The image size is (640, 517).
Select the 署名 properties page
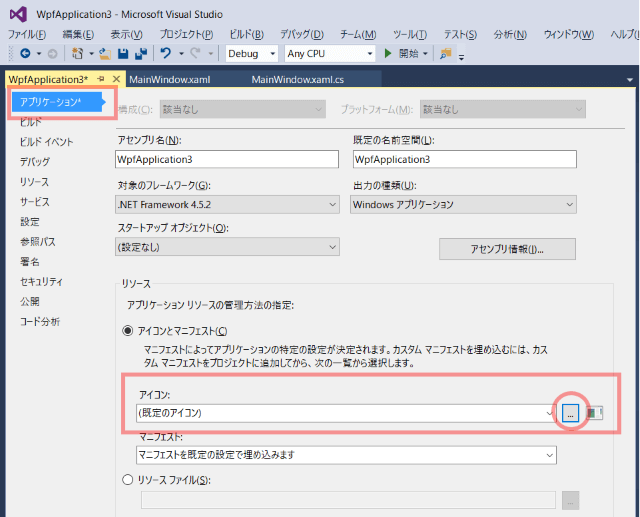click(x=30, y=262)
